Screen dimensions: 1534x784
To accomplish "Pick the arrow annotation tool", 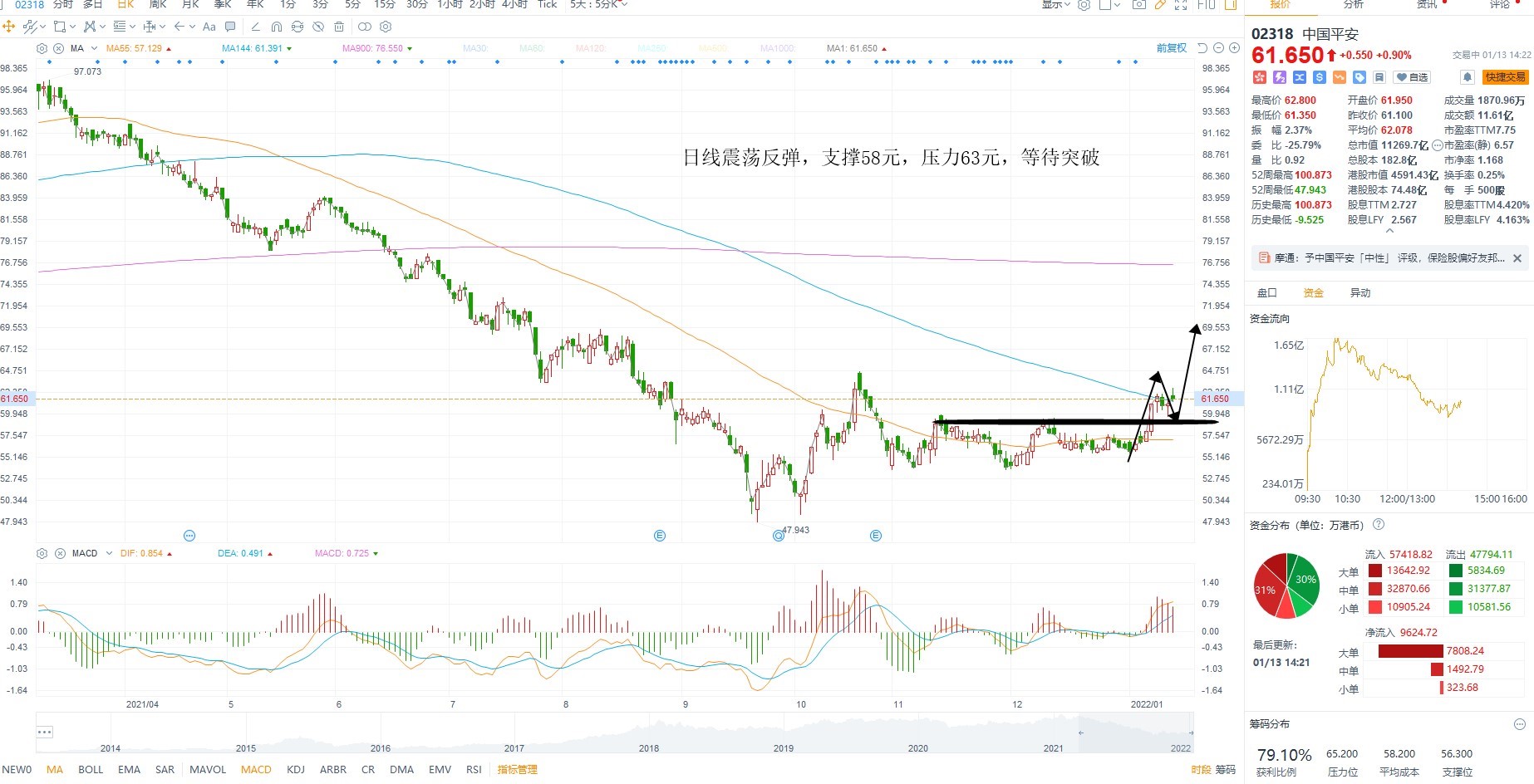I will [x=179, y=27].
